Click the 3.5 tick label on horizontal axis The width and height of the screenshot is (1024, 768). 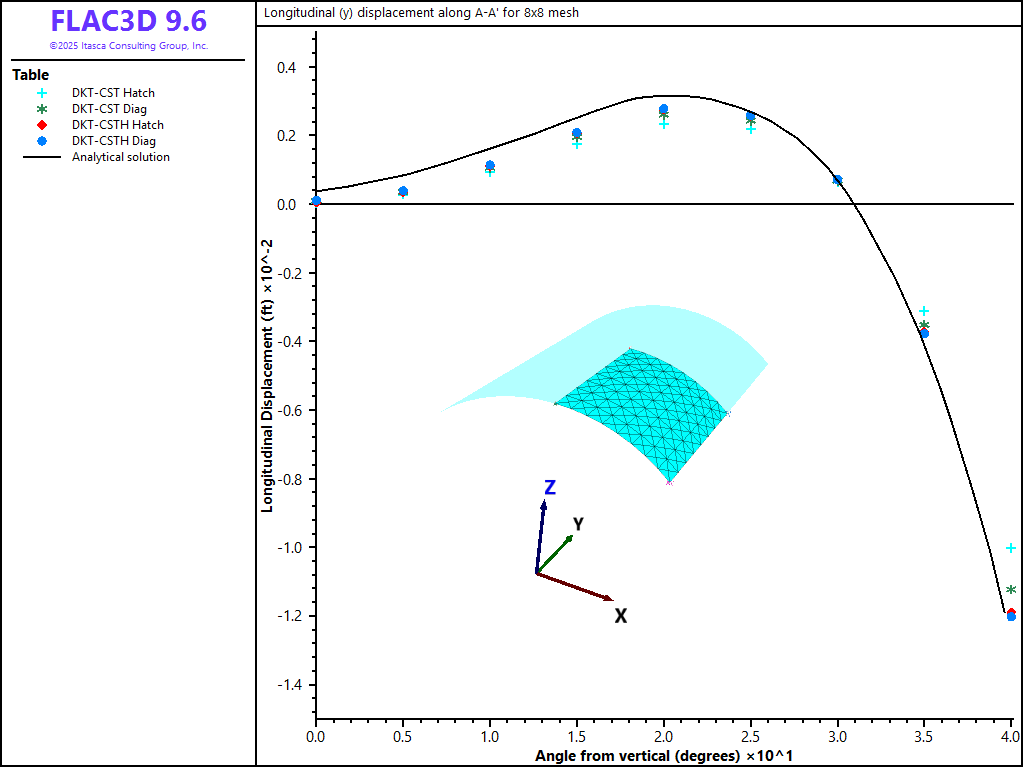click(924, 737)
